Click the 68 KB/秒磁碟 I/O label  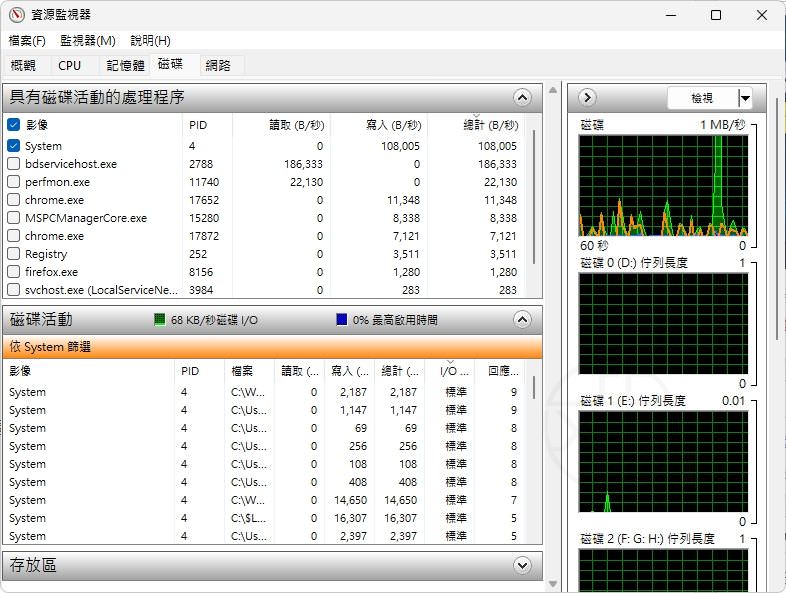coord(214,320)
